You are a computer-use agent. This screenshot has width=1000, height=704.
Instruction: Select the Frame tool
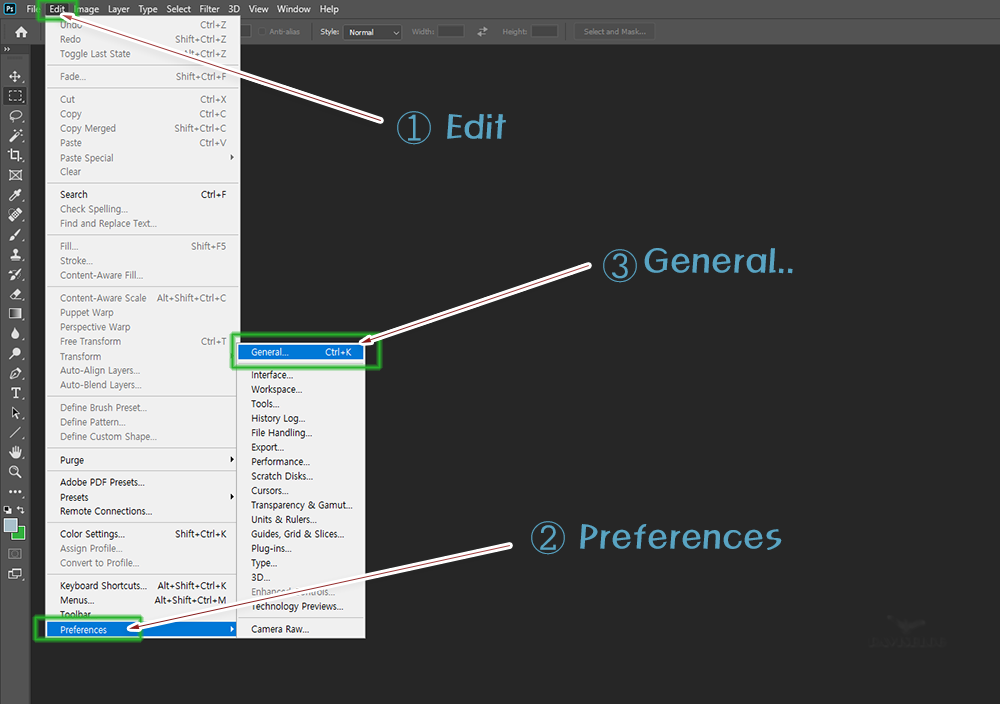click(15, 175)
